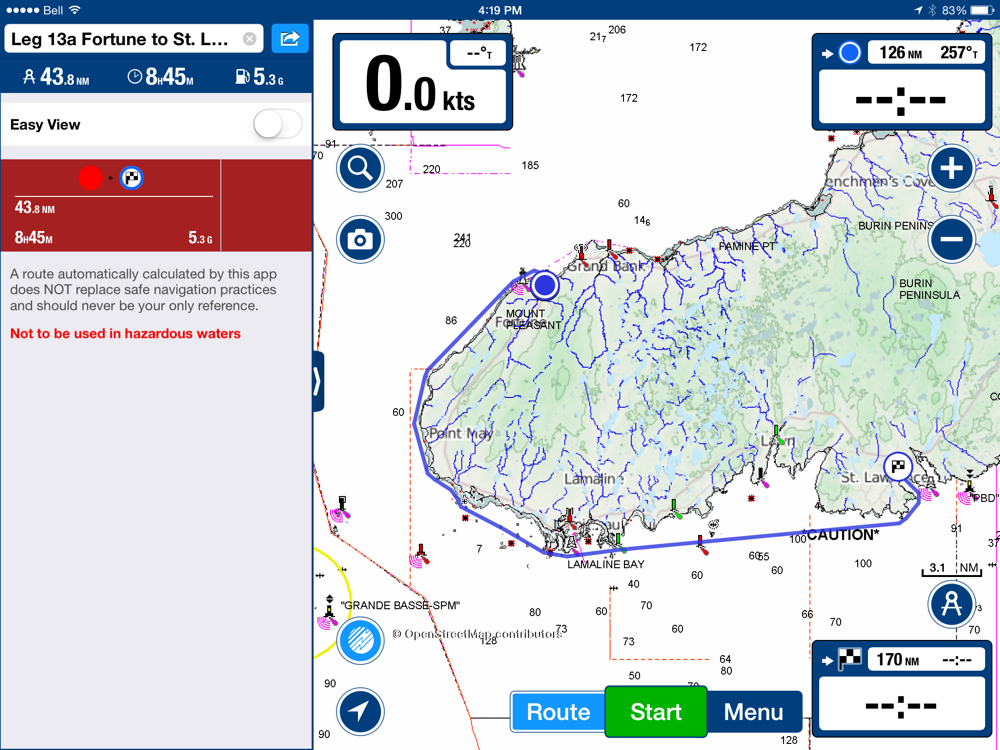Tap the share route icon

(290, 39)
